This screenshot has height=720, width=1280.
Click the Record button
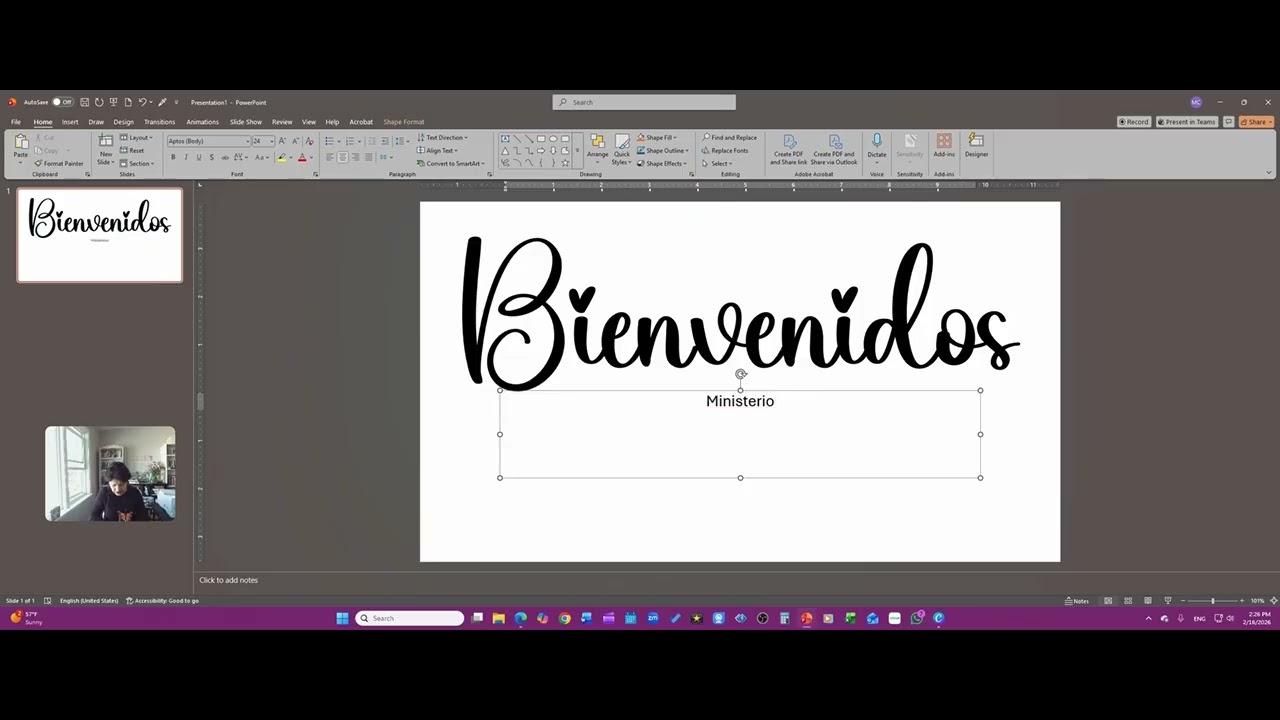[x=1134, y=122]
